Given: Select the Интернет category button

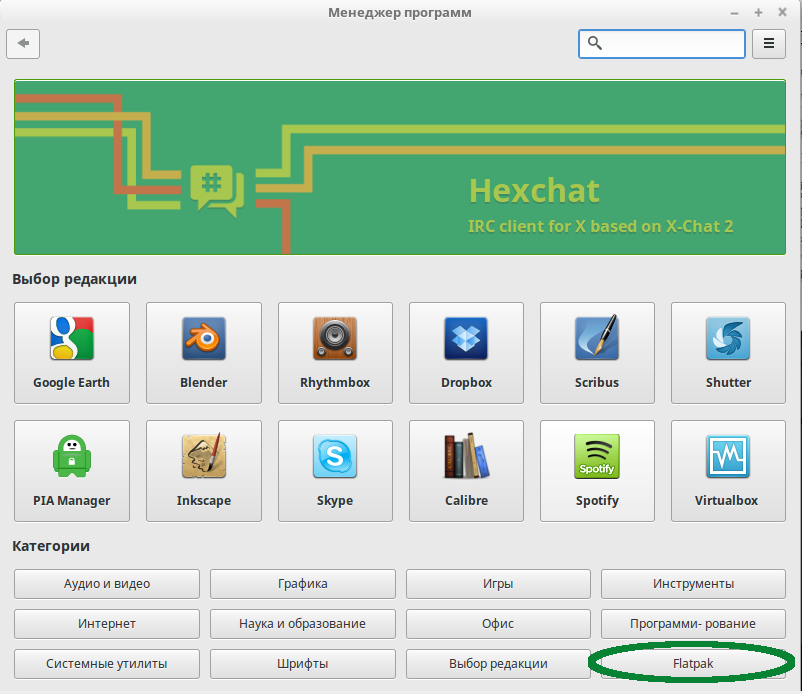Looking at the screenshot, I should click(107, 623).
